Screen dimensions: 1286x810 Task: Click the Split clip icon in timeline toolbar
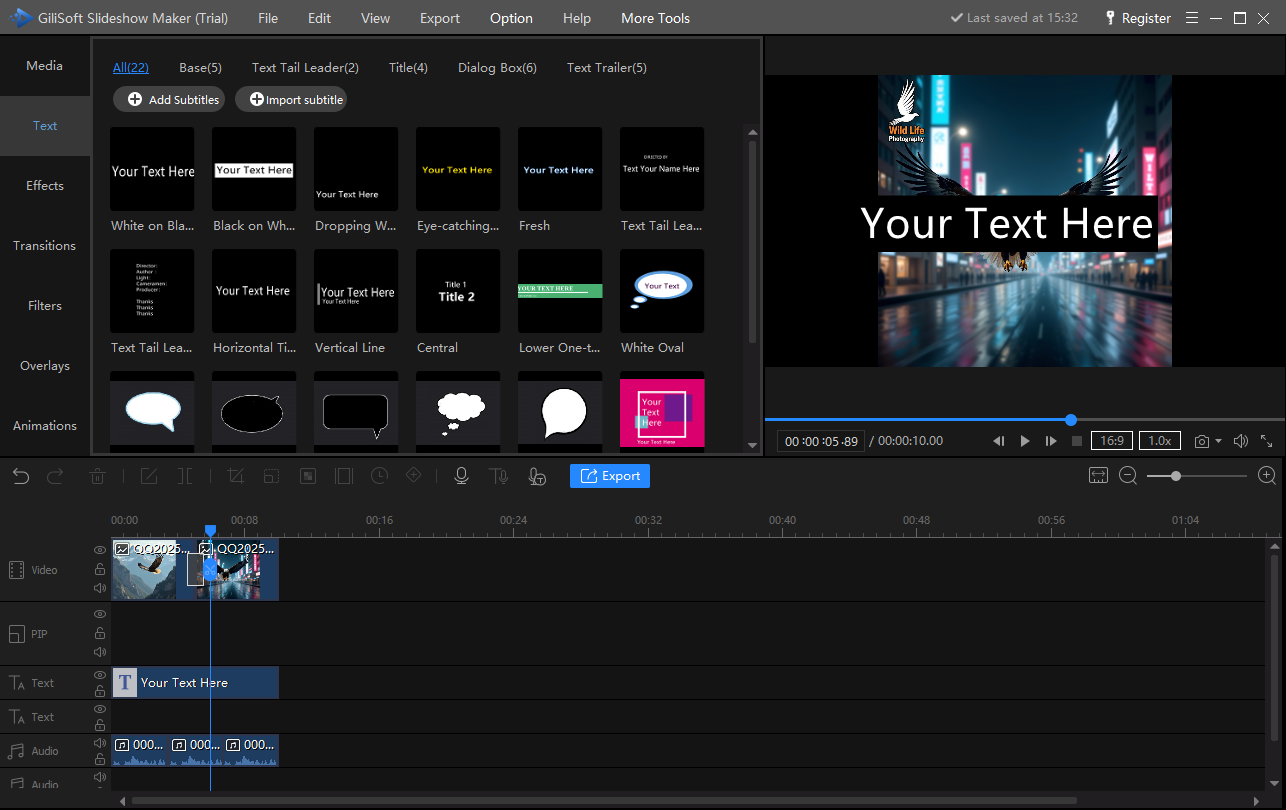[185, 476]
